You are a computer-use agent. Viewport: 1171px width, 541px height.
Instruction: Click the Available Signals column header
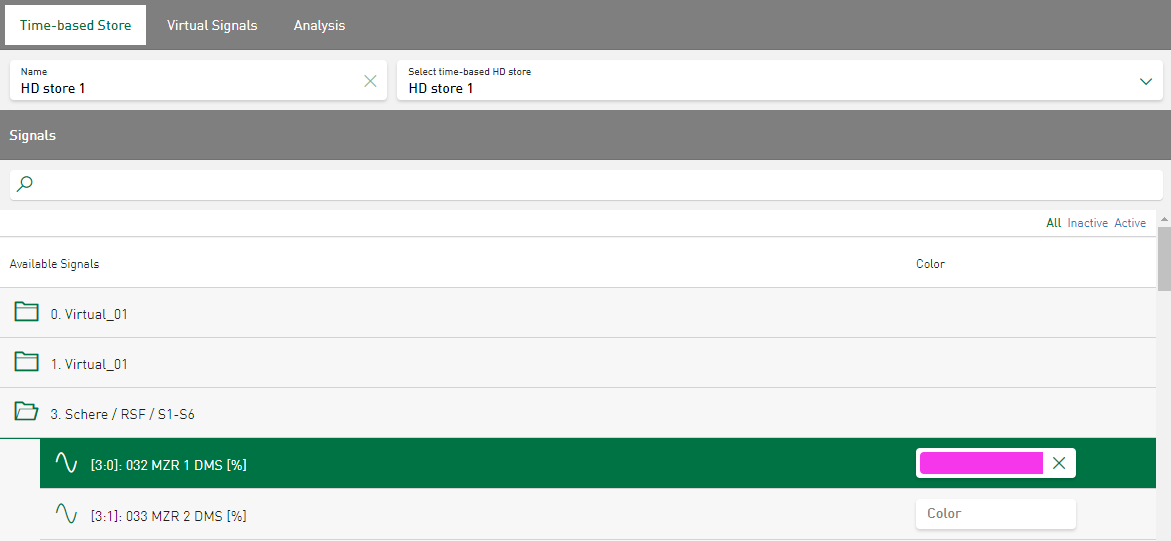coord(55,264)
